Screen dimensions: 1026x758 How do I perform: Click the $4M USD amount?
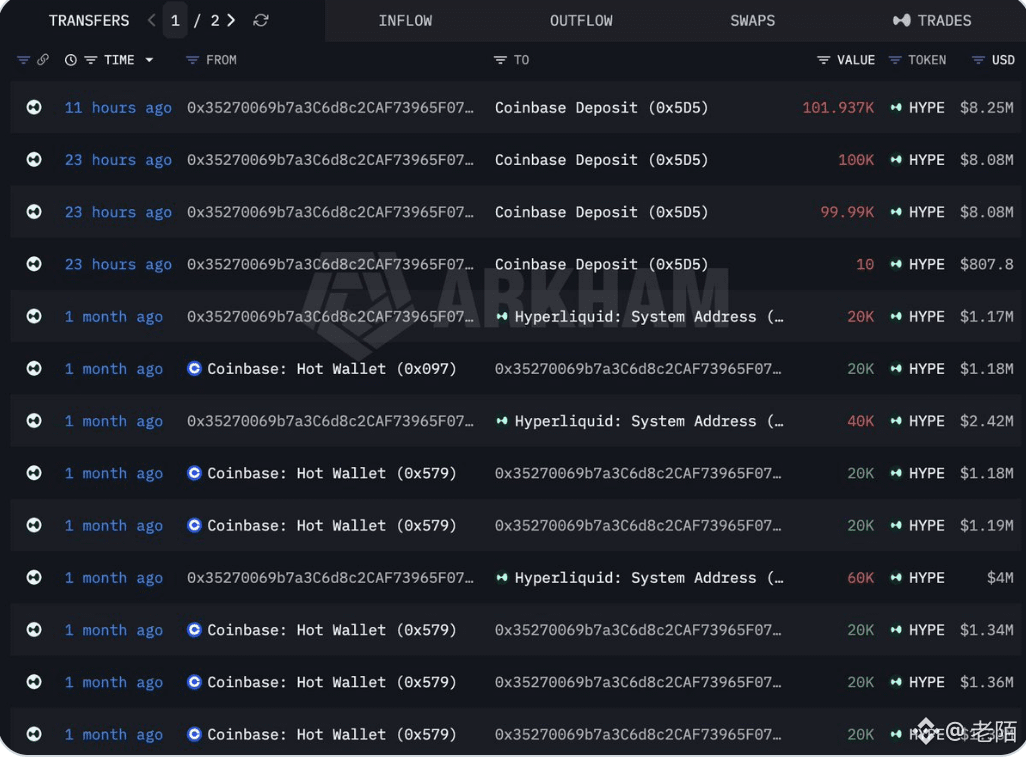1000,578
